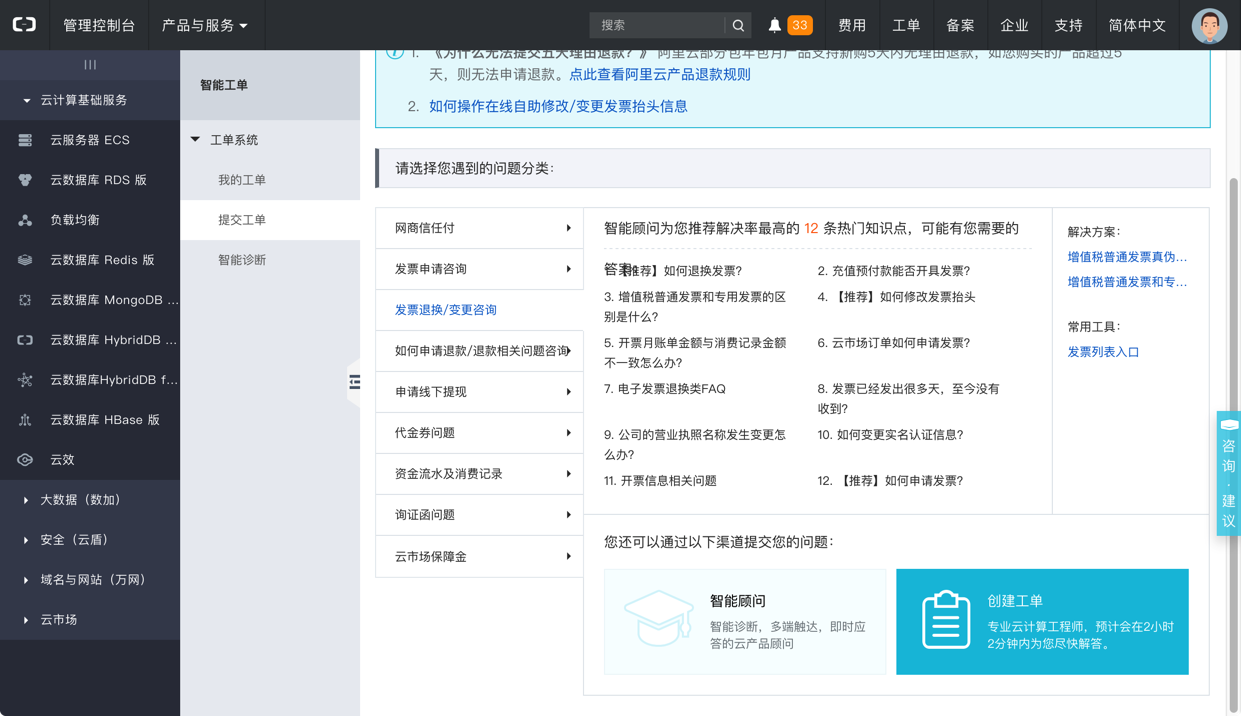Open question 【推荐】如何修改发票抬头
Screen dimensions: 1241x716
tap(896, 297)
